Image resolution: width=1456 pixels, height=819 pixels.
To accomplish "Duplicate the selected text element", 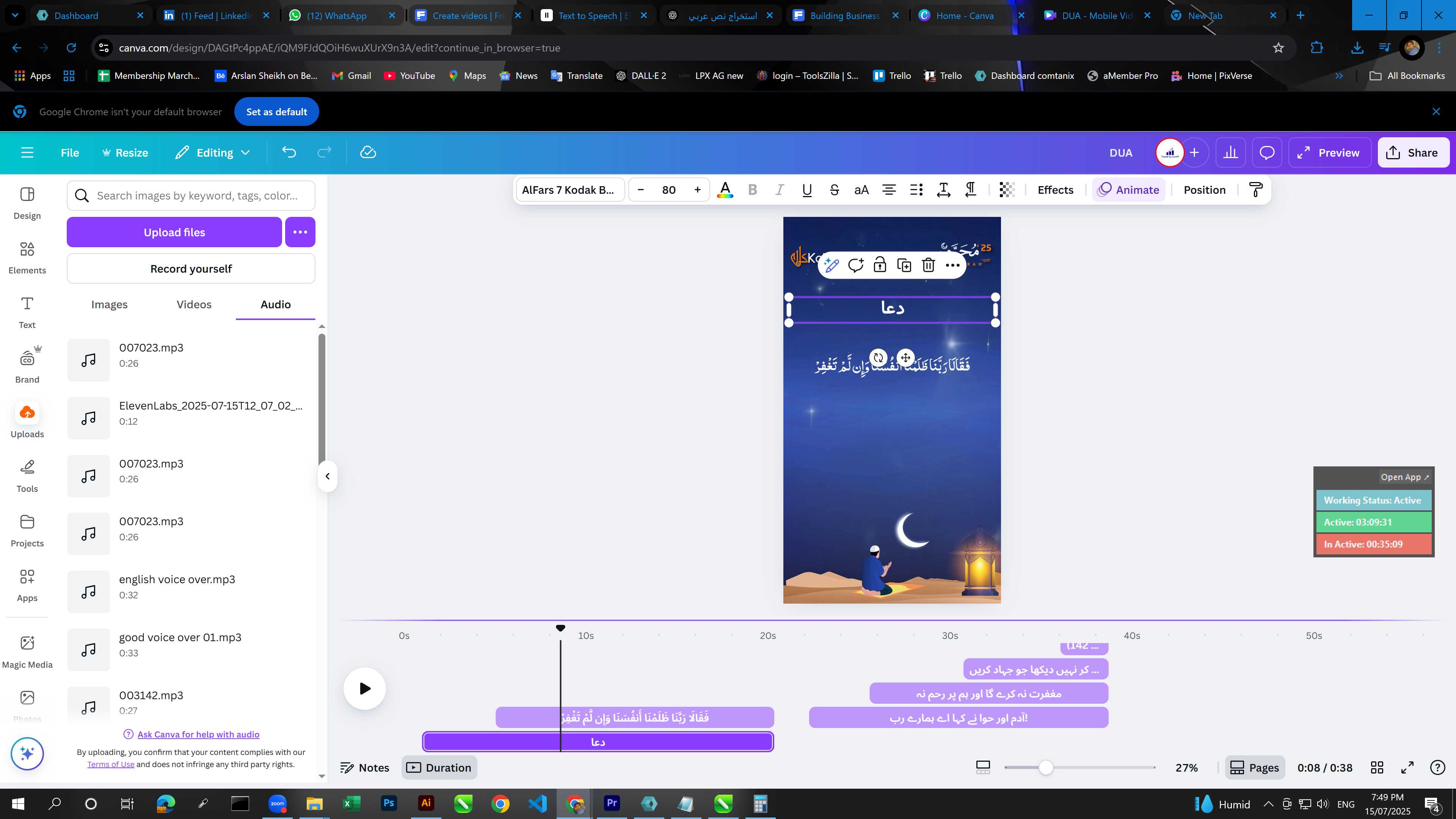I will 904,265.
